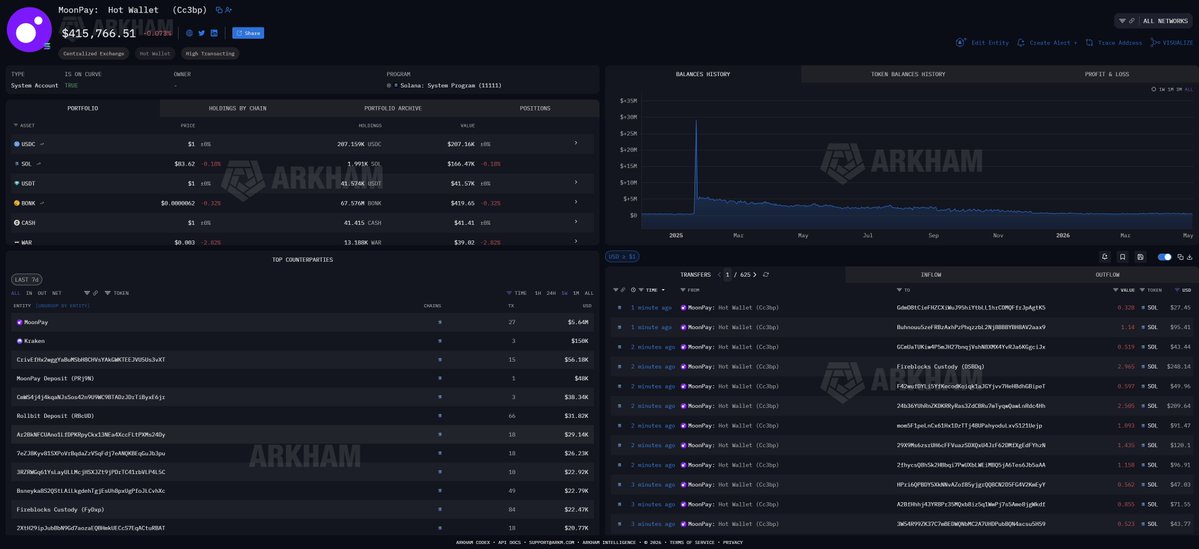Click the USD ≥ $1 filter pill
The height and width of the screenshot is (549, 1199).
622,257
